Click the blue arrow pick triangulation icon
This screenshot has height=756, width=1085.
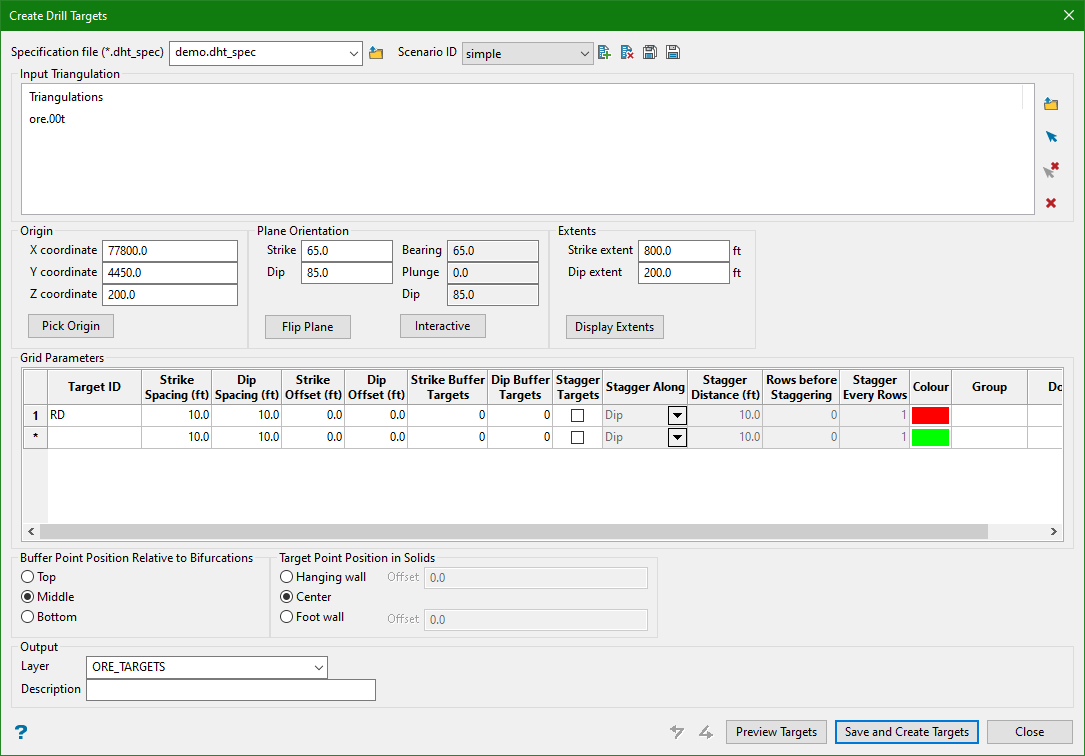click(x=1051, y=137)
